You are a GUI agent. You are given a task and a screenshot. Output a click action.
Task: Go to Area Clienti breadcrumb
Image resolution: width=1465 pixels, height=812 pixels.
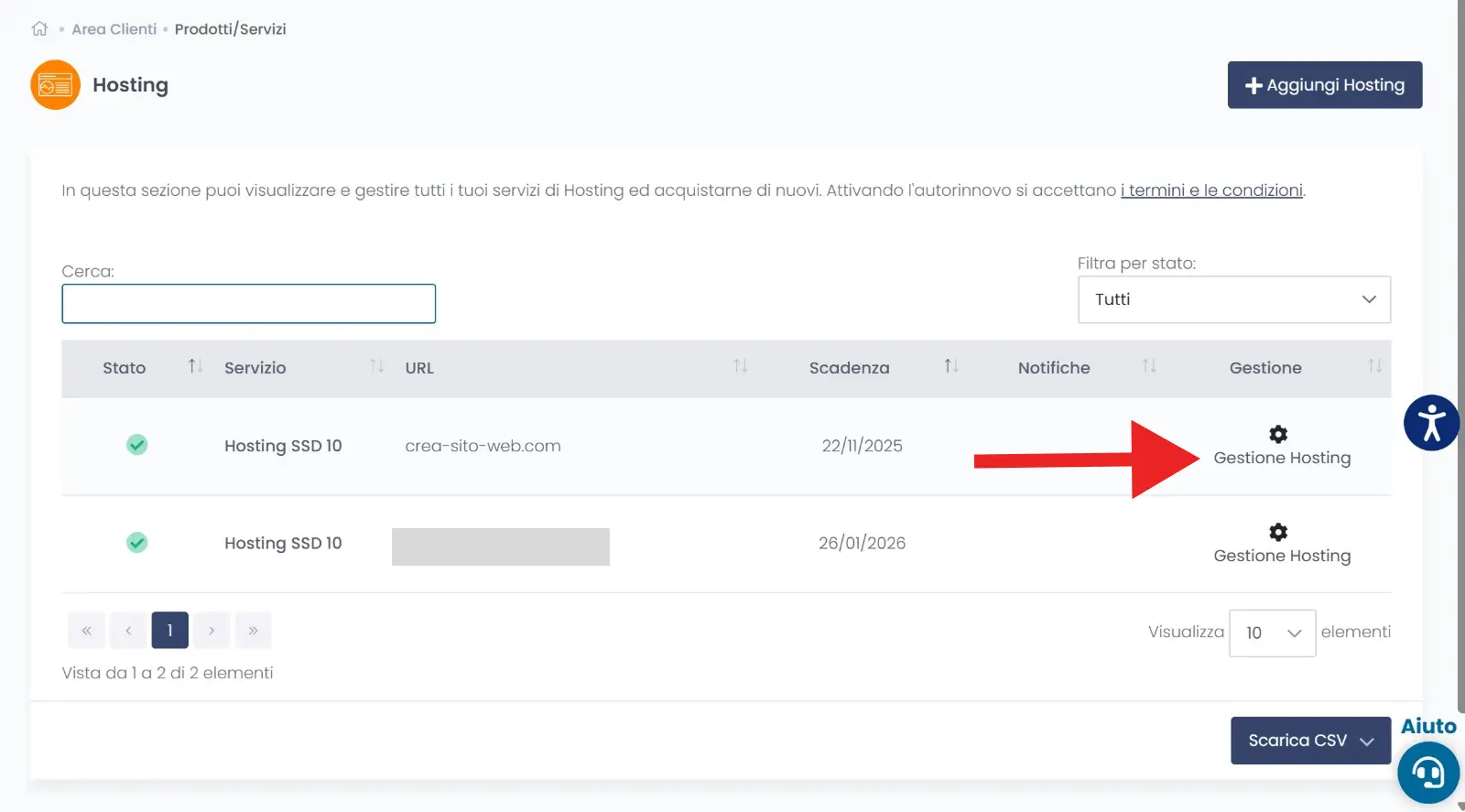click(114, 29)
